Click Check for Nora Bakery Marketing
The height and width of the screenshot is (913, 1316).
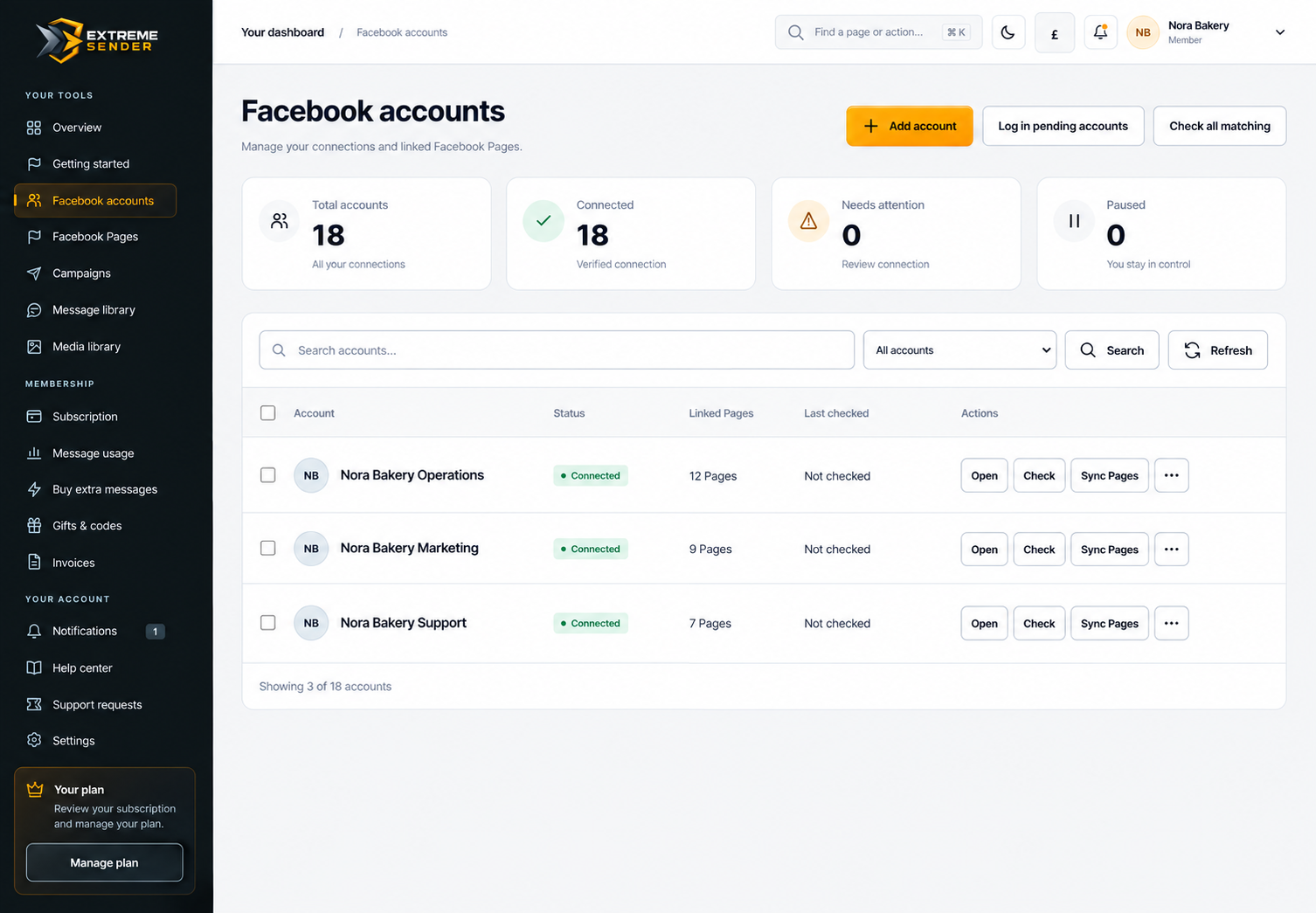(1039, 550)
